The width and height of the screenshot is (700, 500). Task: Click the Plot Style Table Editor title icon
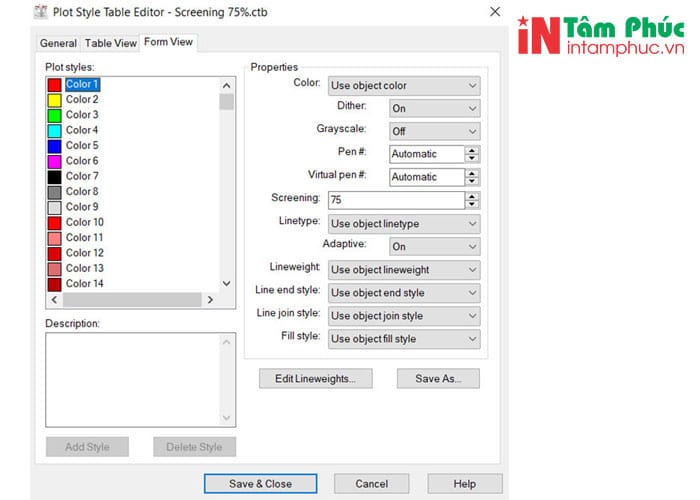pyautogui.click(x=41, y=12)
